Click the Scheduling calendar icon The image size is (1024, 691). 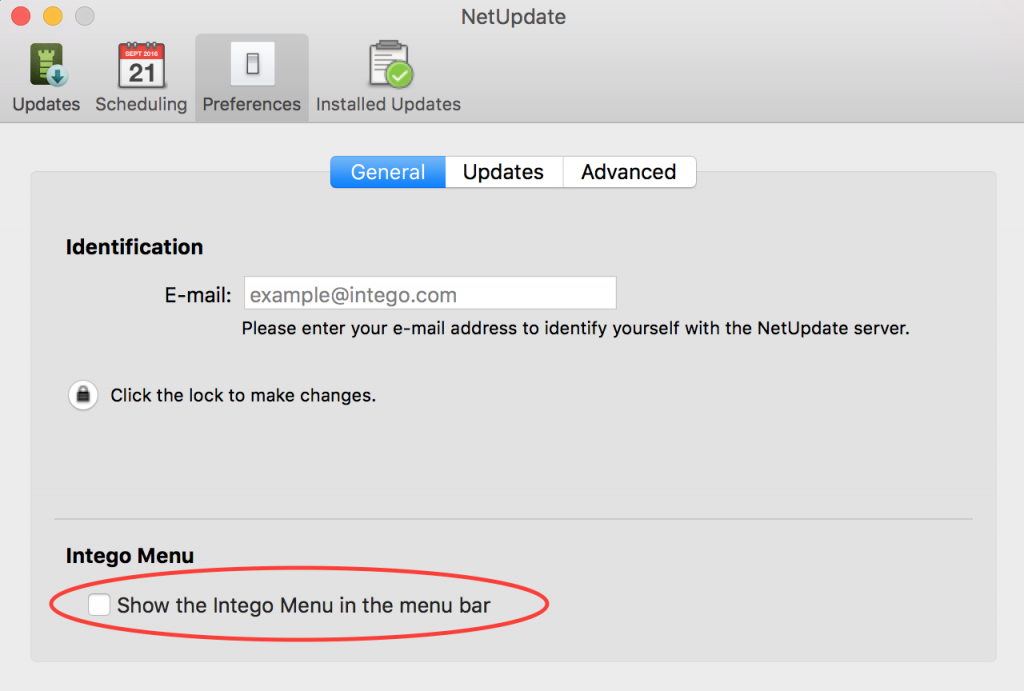point(141,65)
